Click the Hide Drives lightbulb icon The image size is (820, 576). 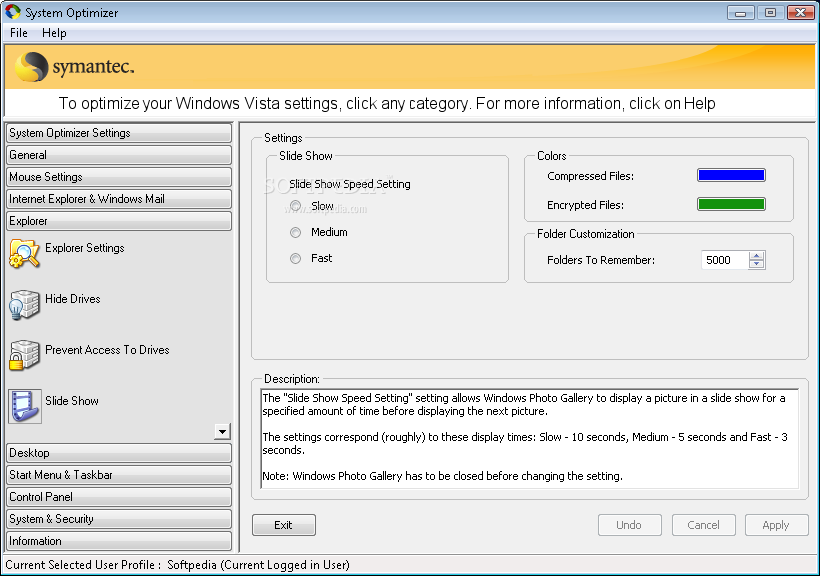pos(25,304)
